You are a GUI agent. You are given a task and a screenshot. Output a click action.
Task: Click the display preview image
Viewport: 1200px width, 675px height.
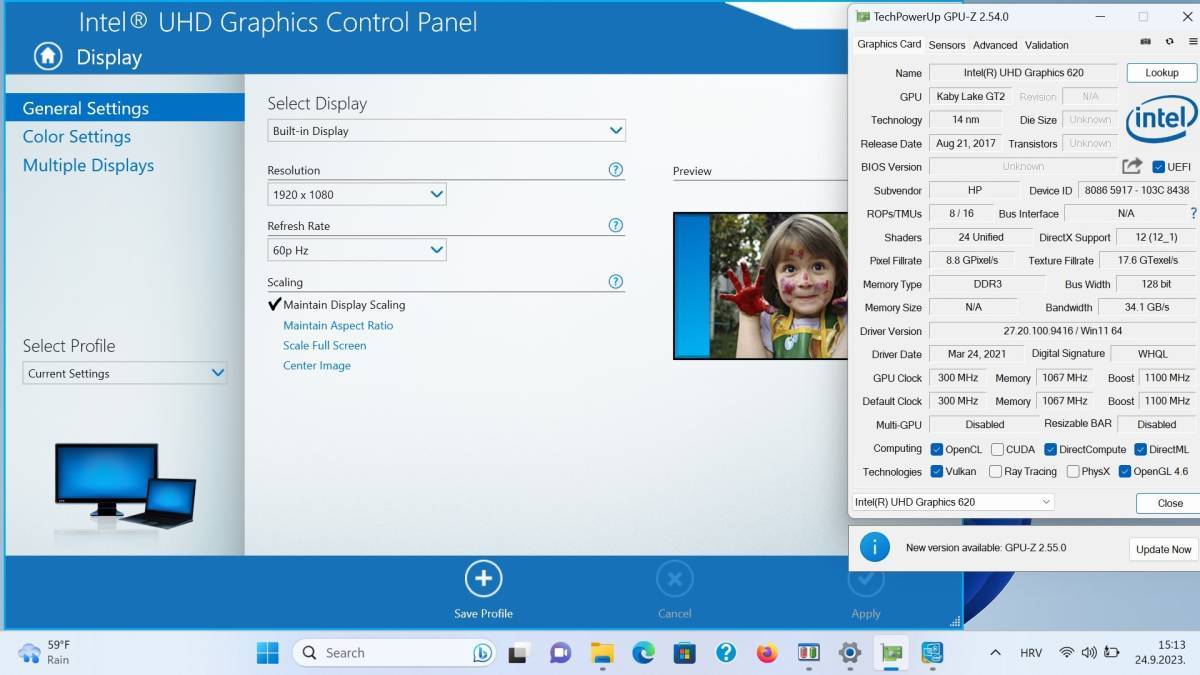point(760,285)
